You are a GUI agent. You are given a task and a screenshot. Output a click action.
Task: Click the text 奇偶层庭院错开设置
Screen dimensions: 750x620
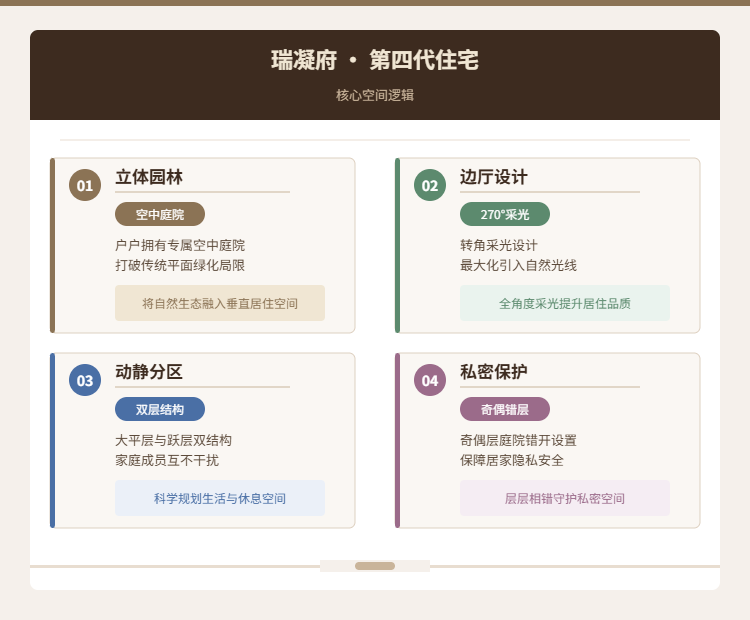pyautogui.click(x=518, y=440)
